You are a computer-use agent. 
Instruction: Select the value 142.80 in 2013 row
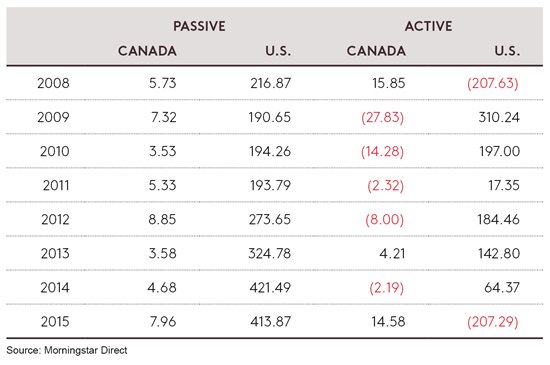499,254
